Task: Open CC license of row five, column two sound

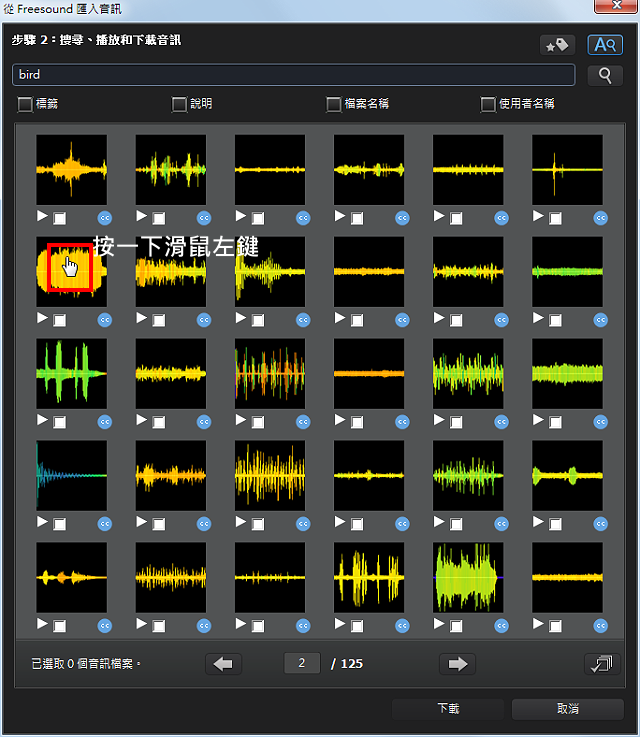Action: [204, 626]
